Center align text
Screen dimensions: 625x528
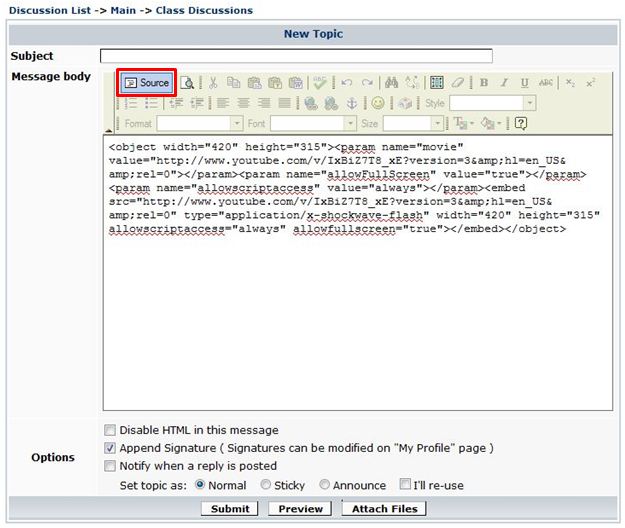(244, 103)
